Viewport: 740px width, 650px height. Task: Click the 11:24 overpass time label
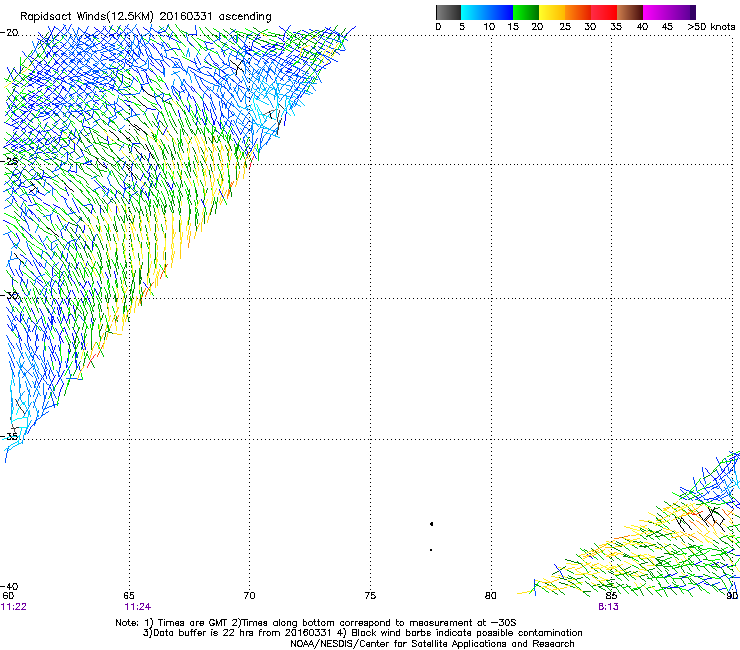(138, 607)
